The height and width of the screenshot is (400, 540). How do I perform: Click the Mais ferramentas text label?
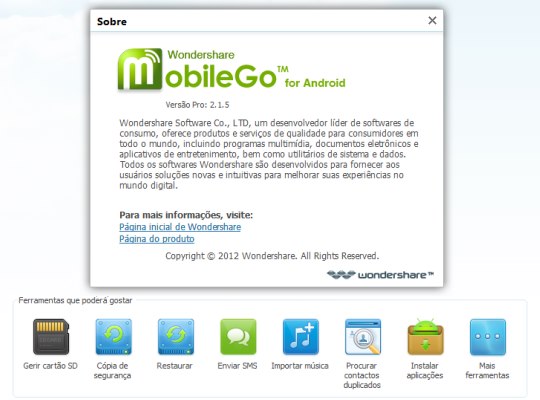[x=487, y=370]
